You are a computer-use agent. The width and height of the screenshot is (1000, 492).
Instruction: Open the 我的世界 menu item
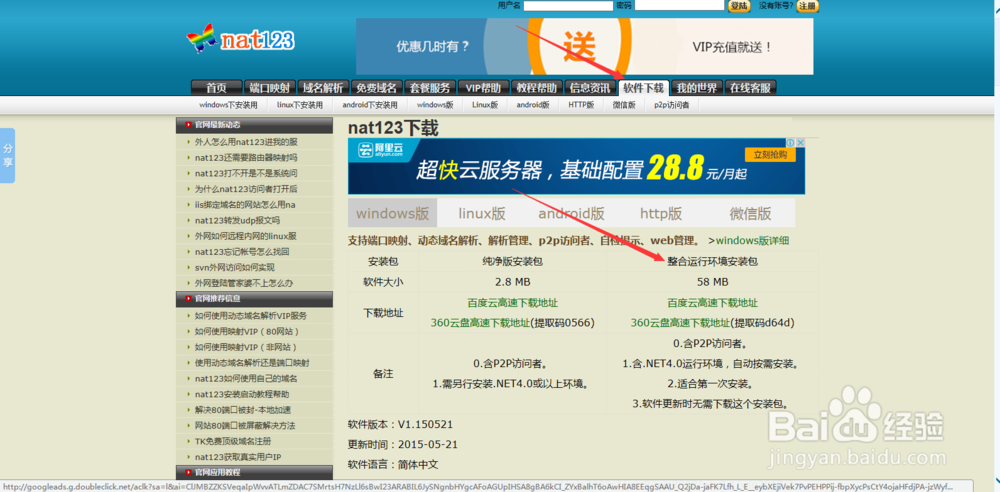click(x=697, y=88)
